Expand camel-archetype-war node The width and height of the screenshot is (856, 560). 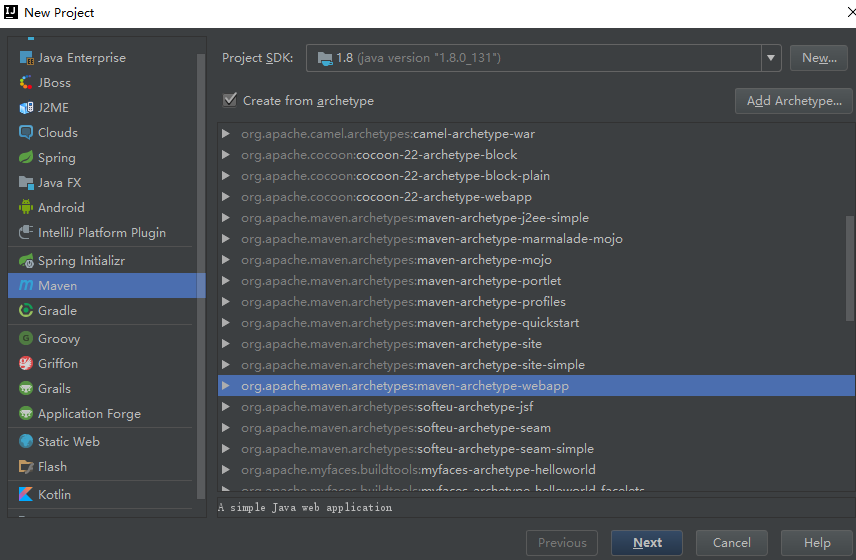click(225, 134)
